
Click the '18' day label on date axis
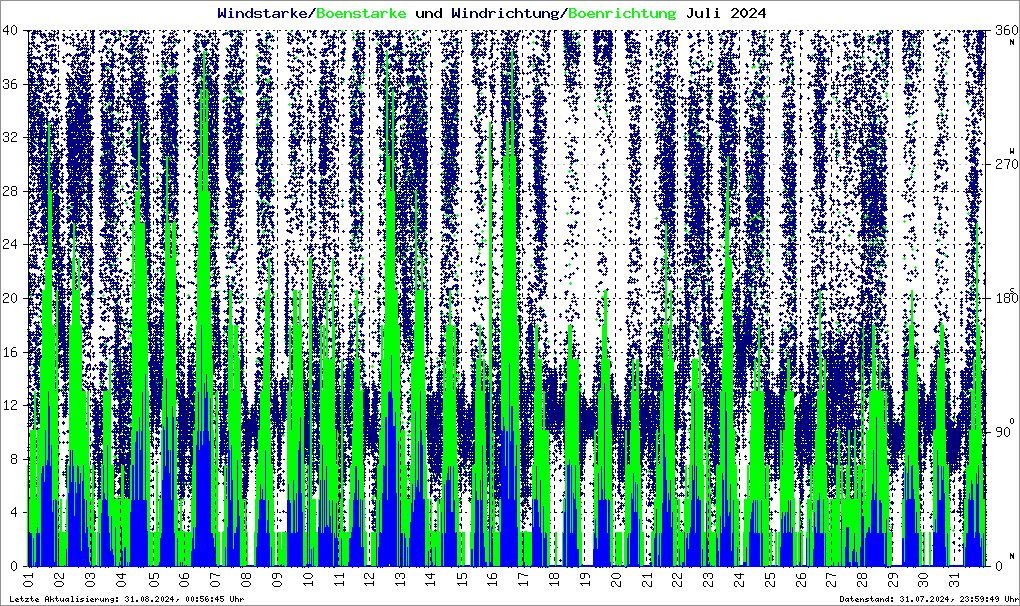554,577
